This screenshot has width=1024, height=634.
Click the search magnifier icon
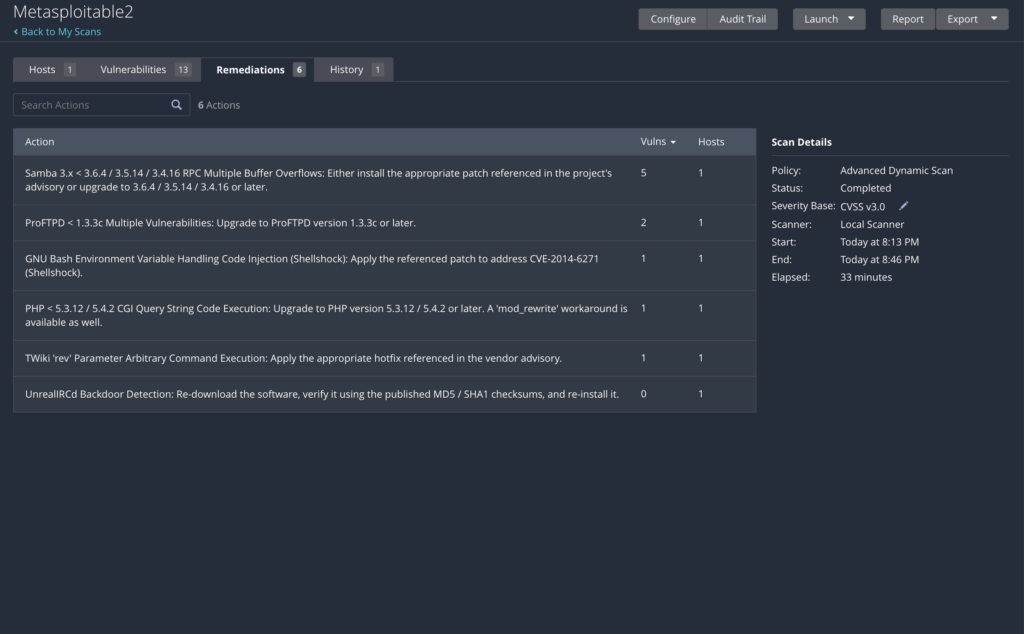click(176, 104)
